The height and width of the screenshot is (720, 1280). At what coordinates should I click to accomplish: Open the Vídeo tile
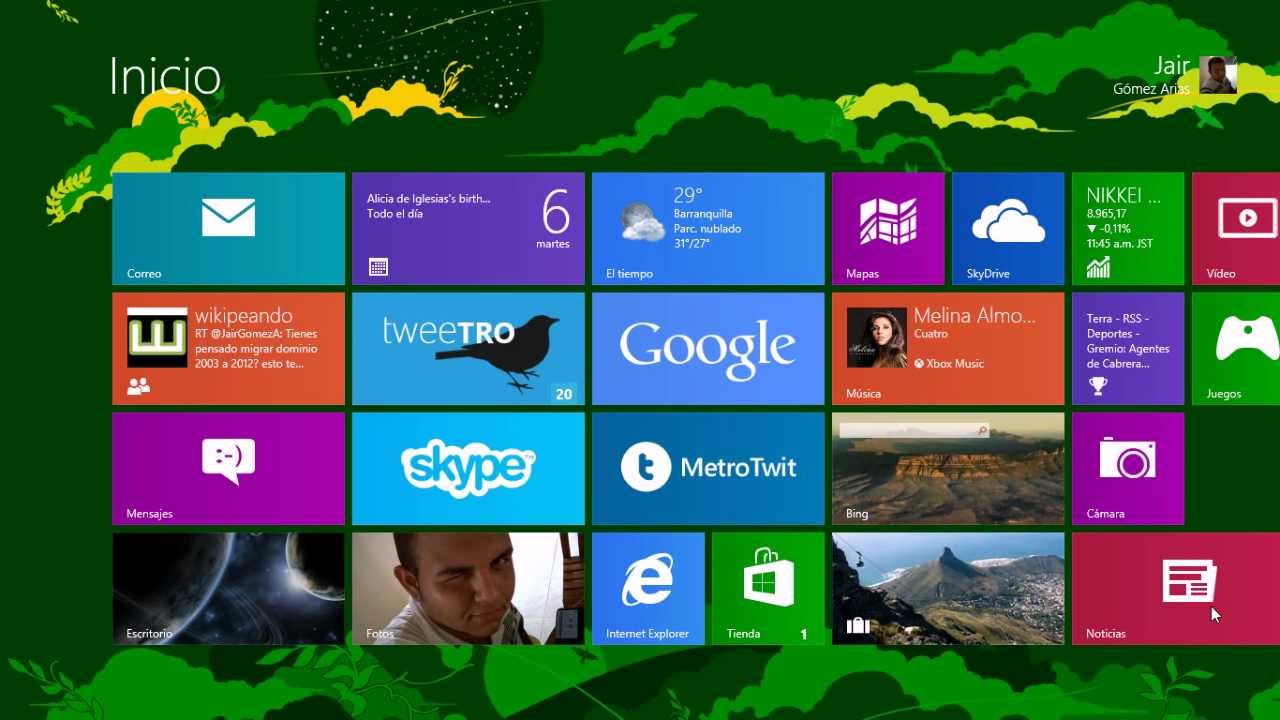(x=1236, y=229)
